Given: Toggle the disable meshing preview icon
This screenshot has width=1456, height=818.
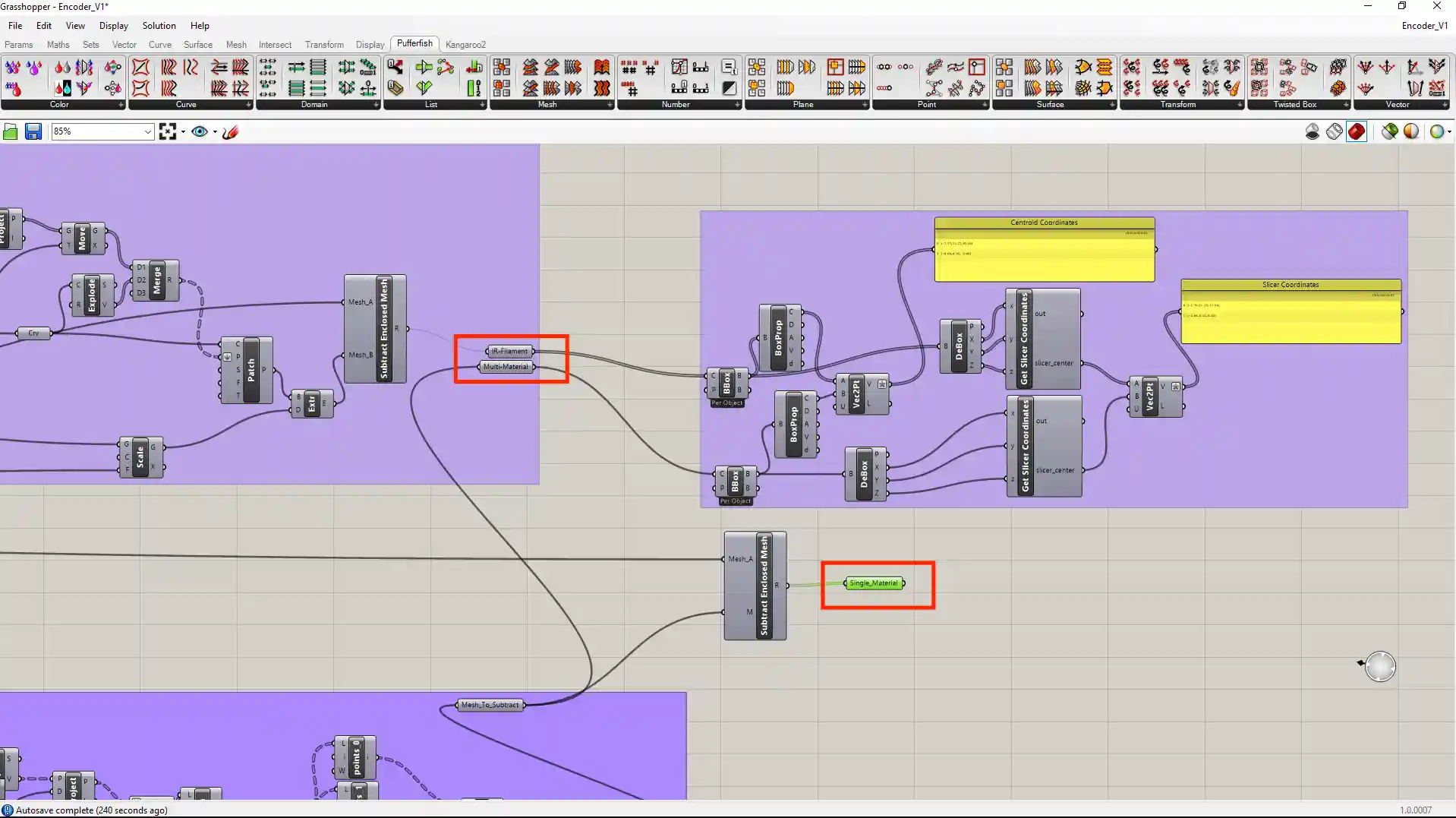Looking at the screenshot, I should (1313, 132).
